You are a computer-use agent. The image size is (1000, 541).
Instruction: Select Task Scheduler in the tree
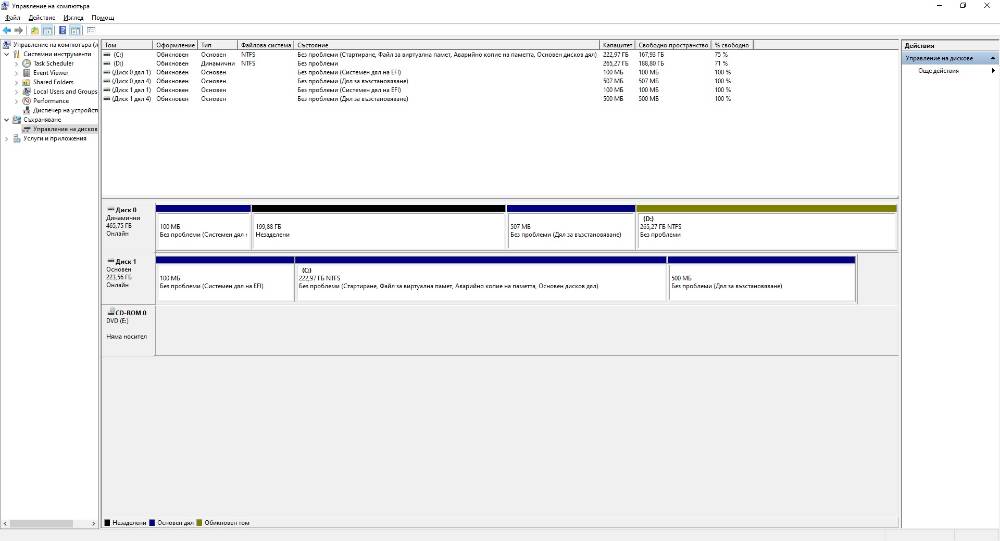[x=53, y=63]
